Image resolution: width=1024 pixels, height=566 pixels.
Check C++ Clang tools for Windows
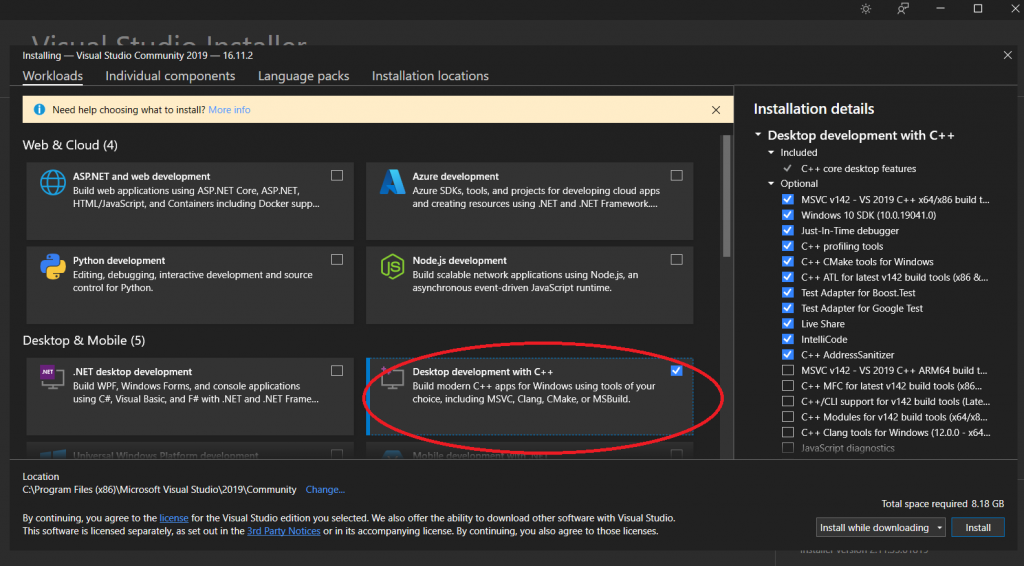tap(788, 432)
